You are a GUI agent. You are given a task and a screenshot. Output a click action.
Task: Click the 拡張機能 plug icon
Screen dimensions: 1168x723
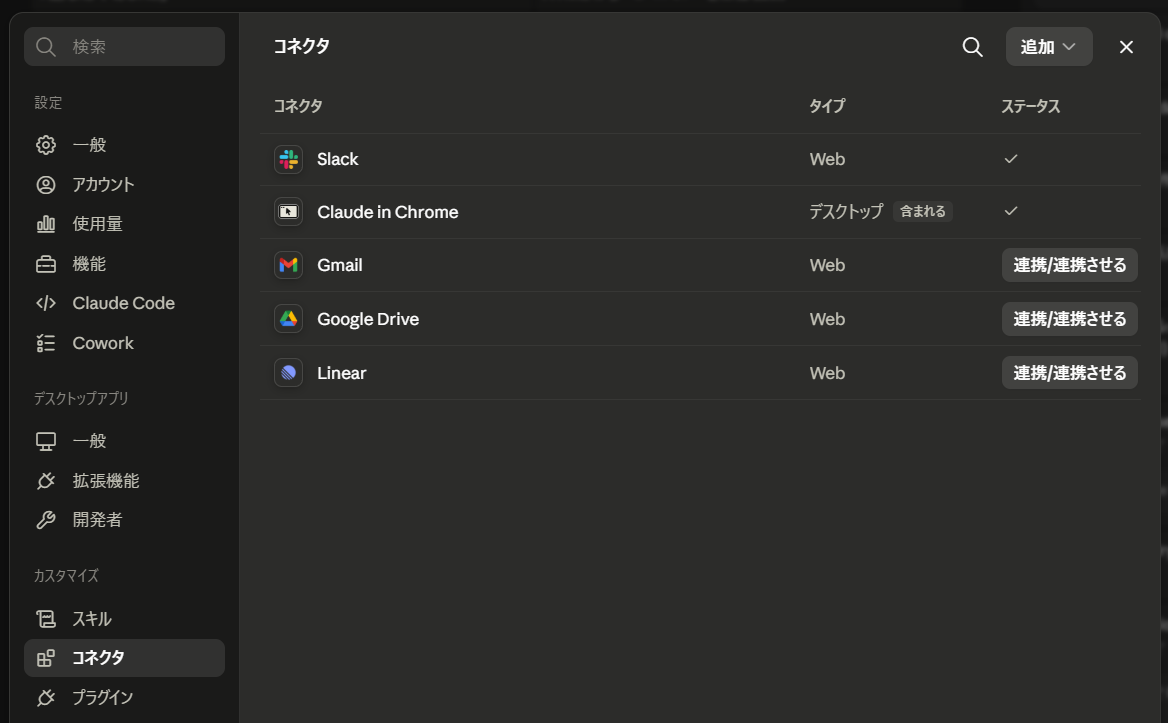click(46, 481)
